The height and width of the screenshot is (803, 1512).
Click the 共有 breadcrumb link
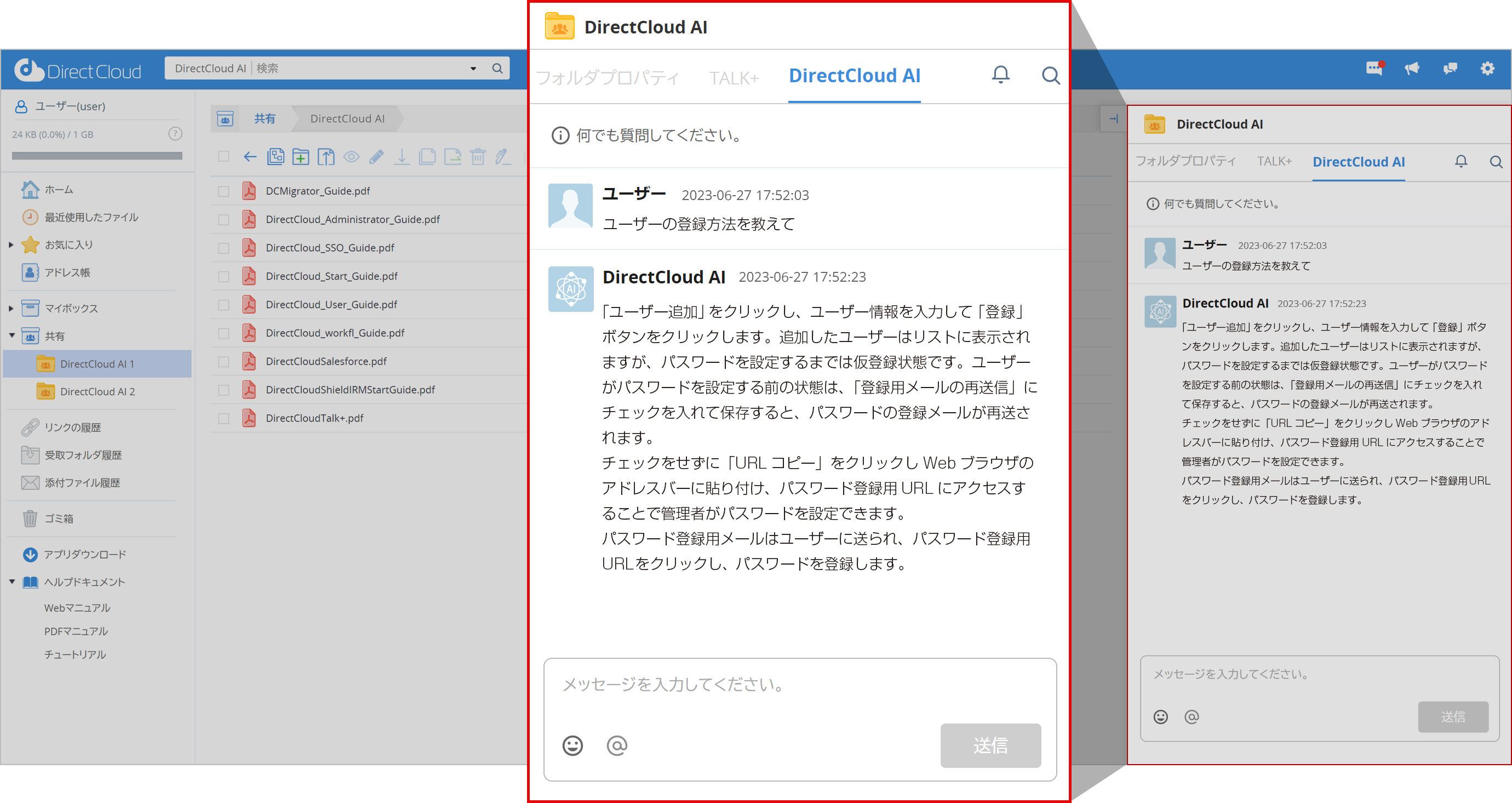point(264,118)
